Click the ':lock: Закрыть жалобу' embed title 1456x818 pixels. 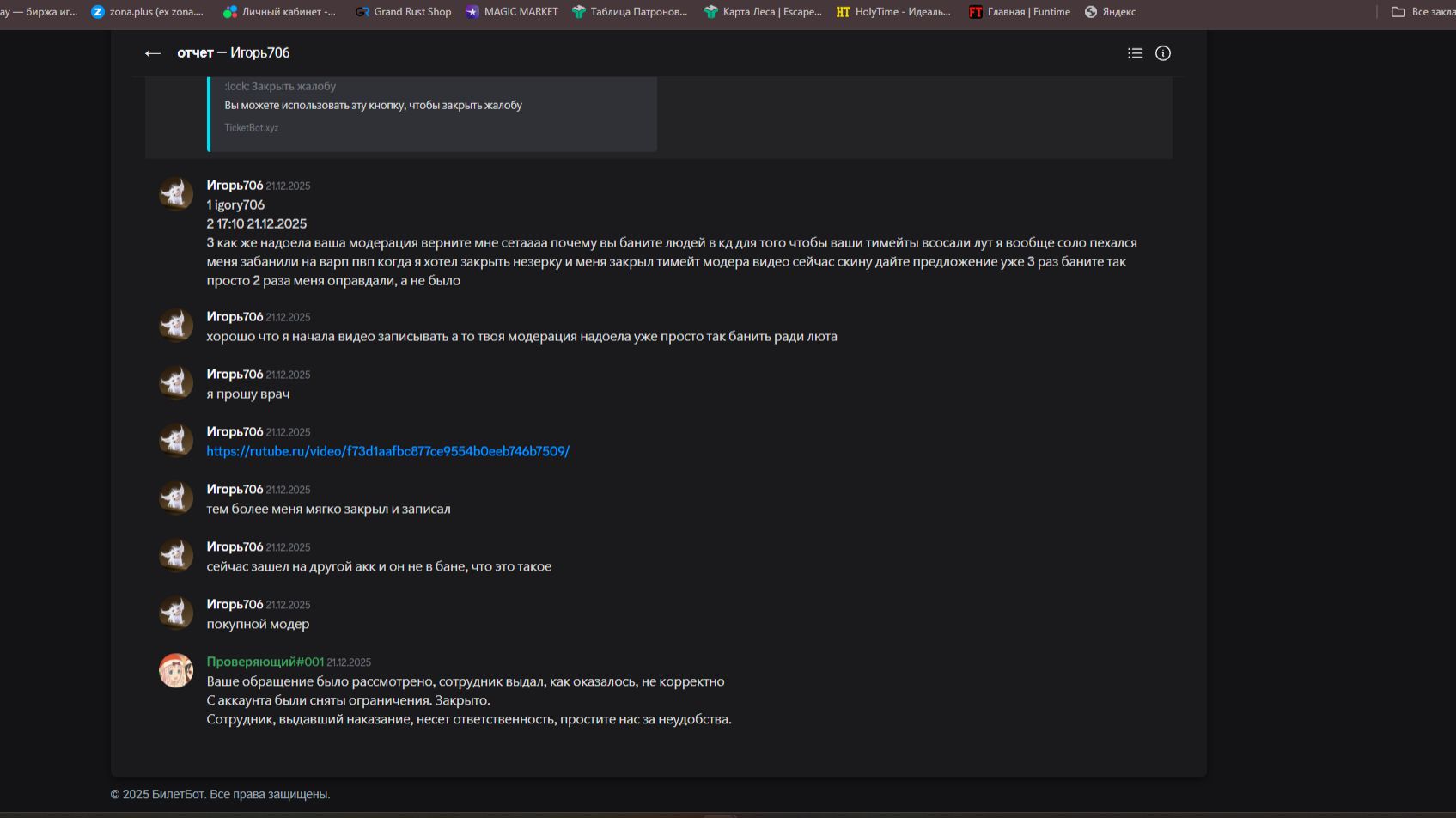click(280, 86)
